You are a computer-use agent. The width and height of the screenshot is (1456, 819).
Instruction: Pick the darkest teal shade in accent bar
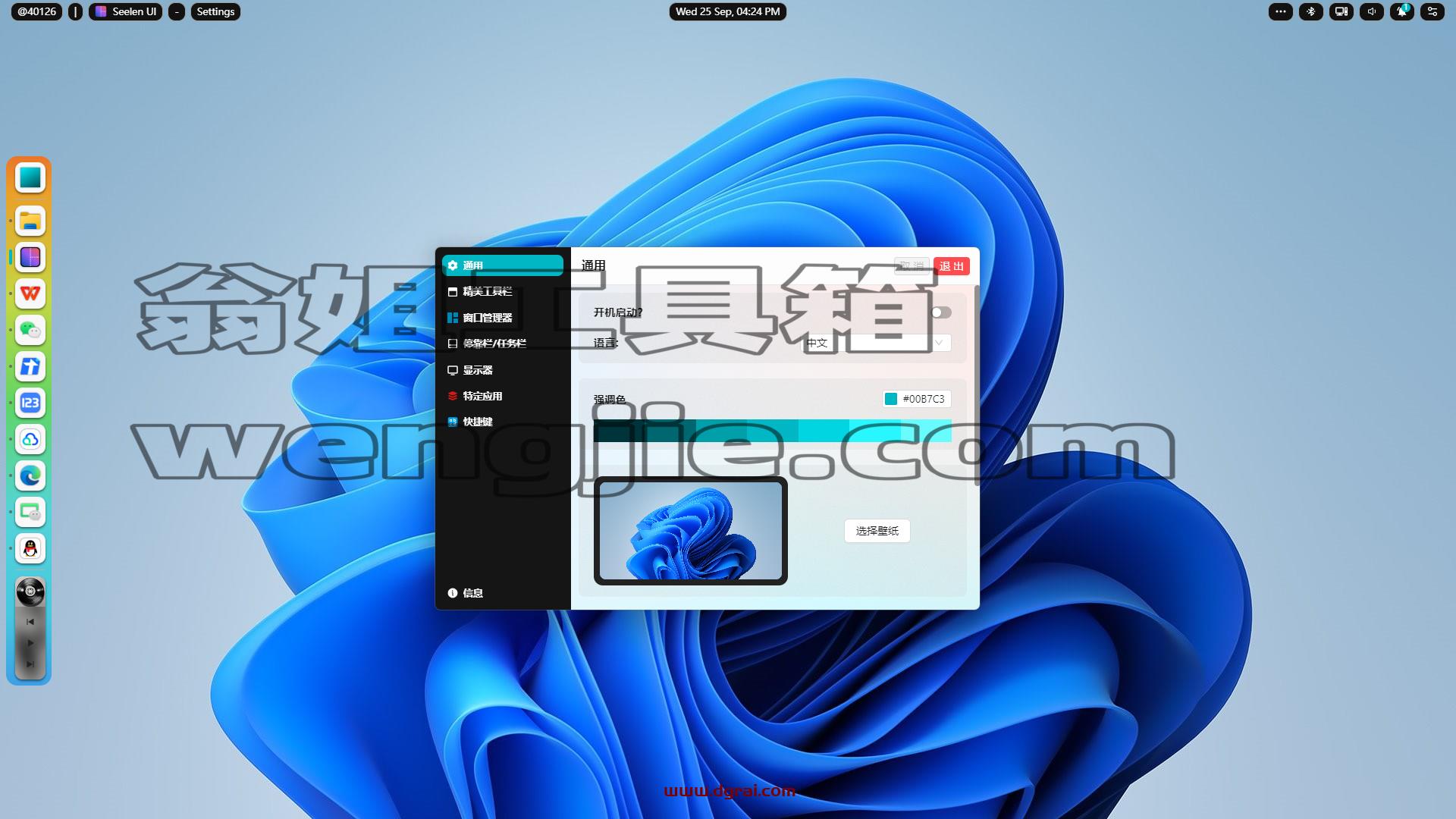(619, 430)
